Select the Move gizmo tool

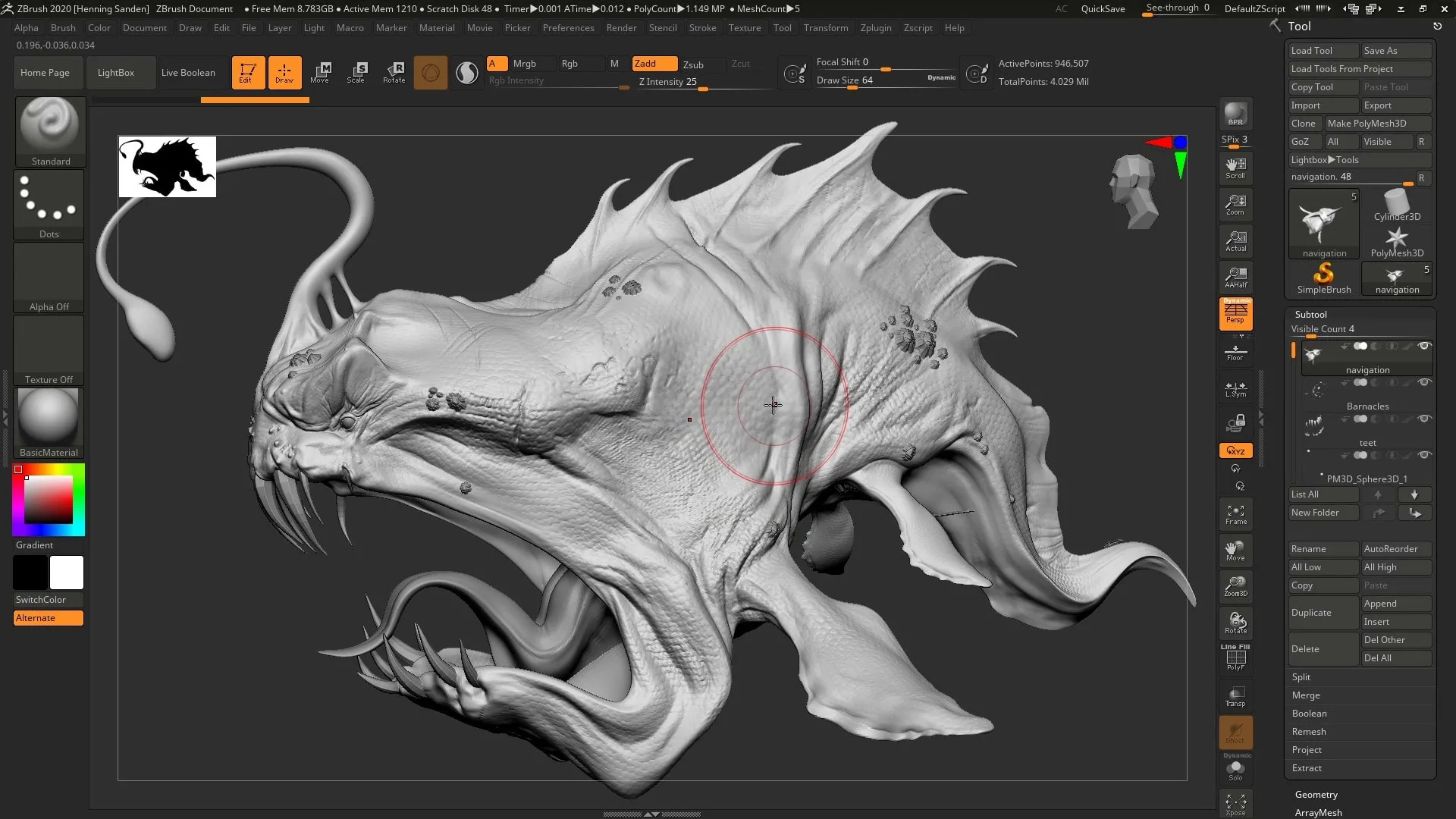click(x=320, y=73)
